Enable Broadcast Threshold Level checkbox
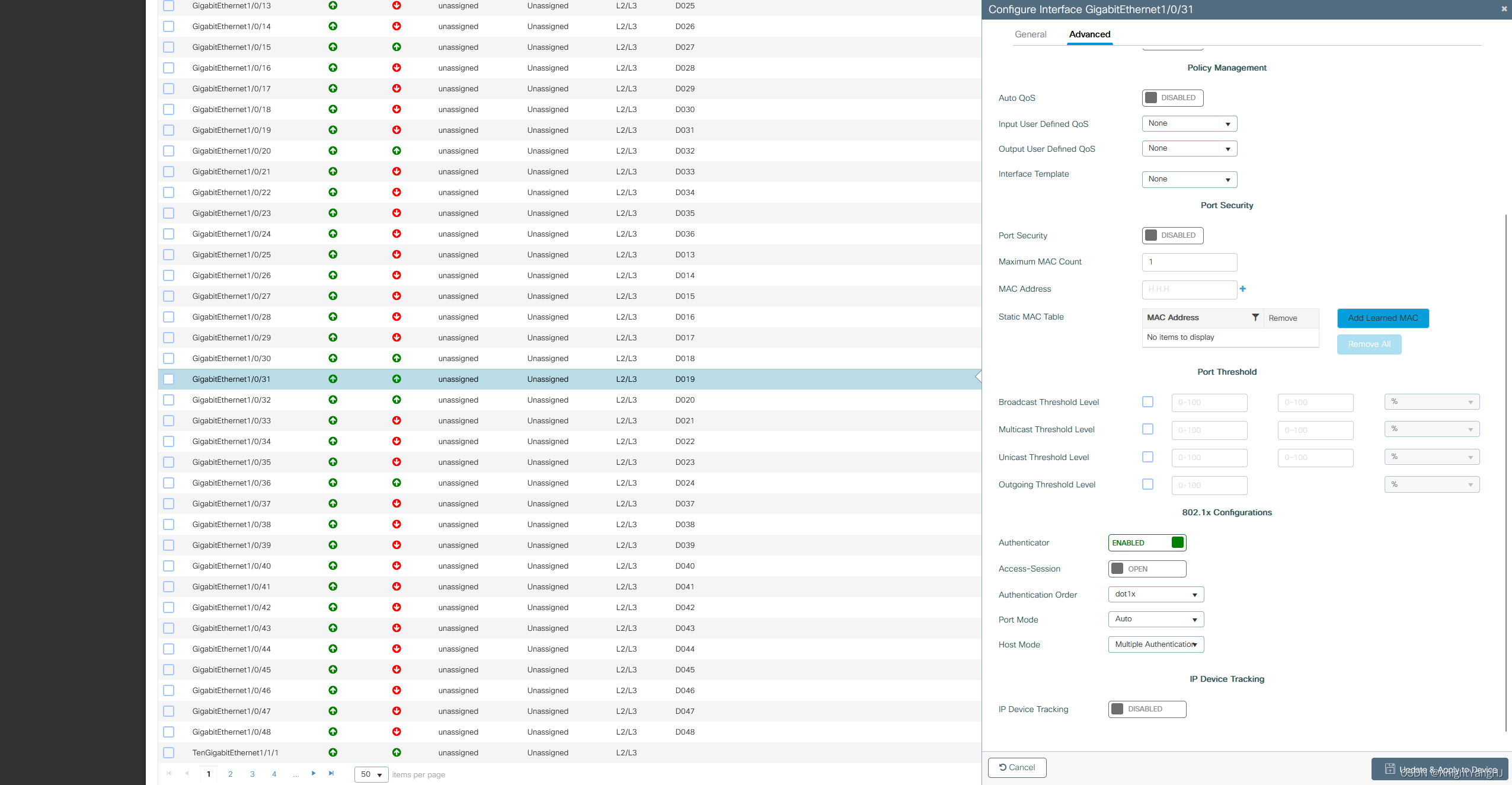The height and width of the screenshot is (785, 1512). click(1147, 401)
